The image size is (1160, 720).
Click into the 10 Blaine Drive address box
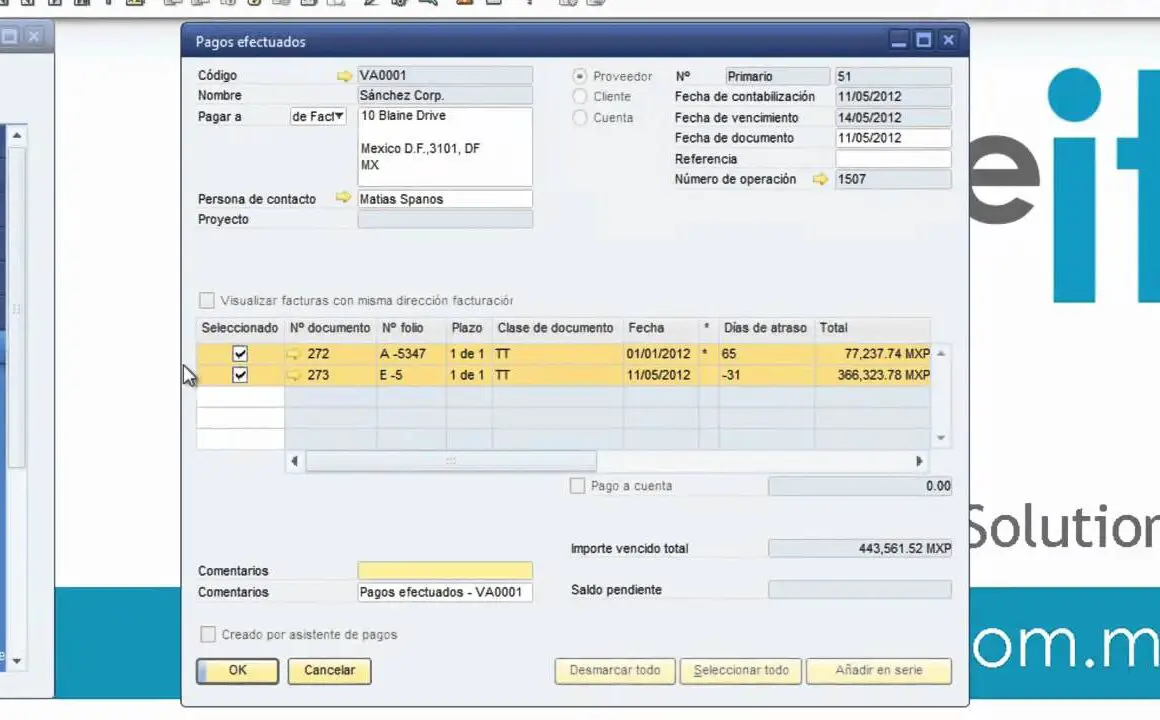445,147
